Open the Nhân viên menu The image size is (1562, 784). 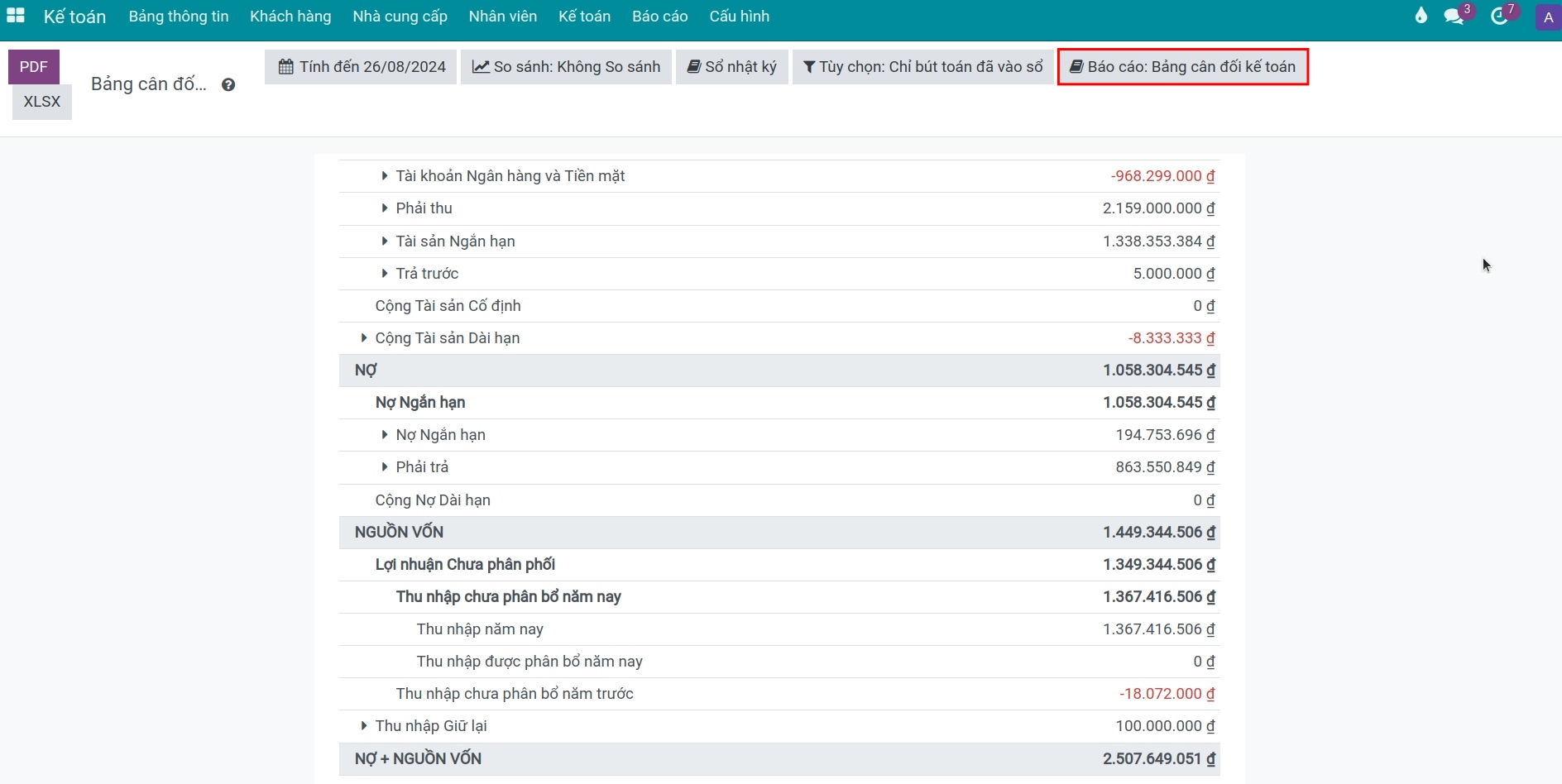click(x=502, y=17)
